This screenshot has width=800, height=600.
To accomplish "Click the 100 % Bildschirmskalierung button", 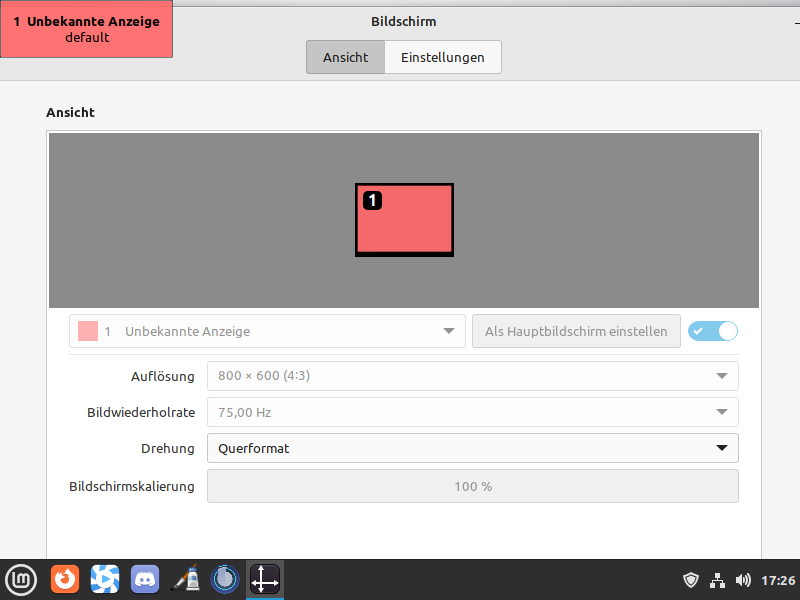I will point(472,486).
